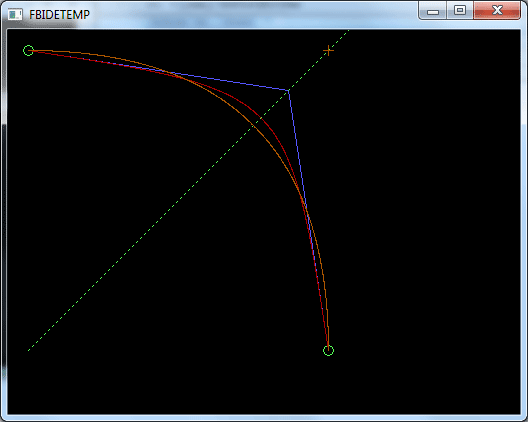Screen dimensions: 528x422
Task: Click the FBIDETEMP window icon
Action: (15, 14)
